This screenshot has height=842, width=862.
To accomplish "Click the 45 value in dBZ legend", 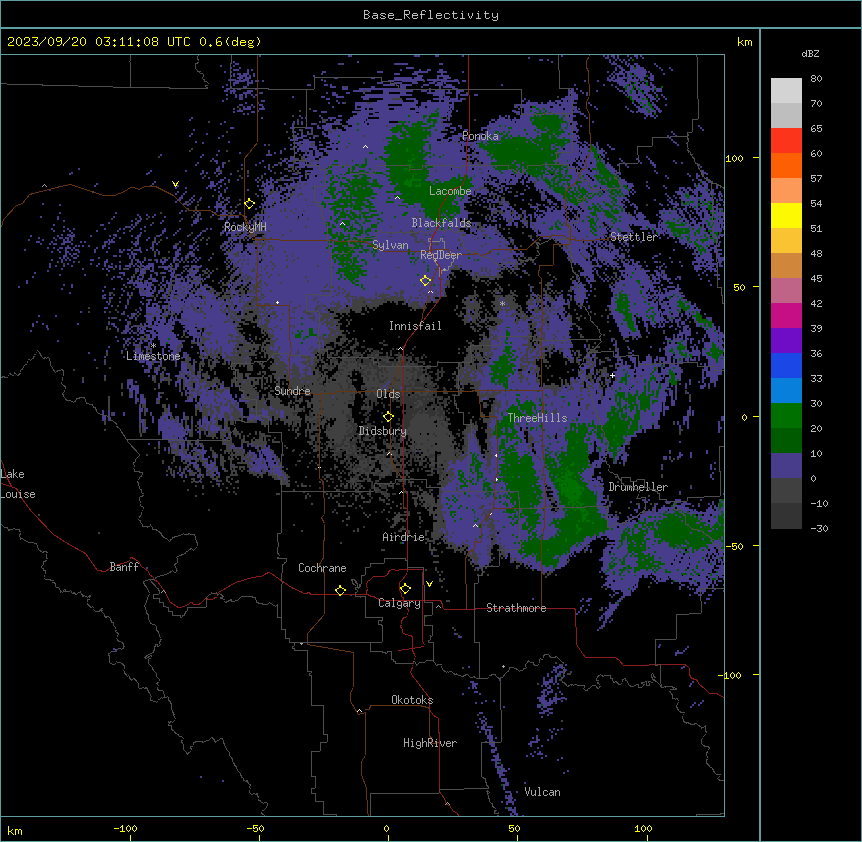I will click(816, 279).
